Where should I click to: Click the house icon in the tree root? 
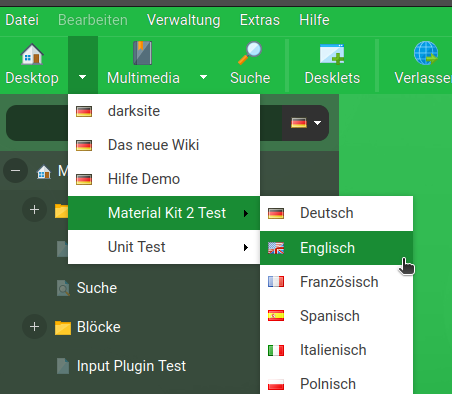[44, 172]
